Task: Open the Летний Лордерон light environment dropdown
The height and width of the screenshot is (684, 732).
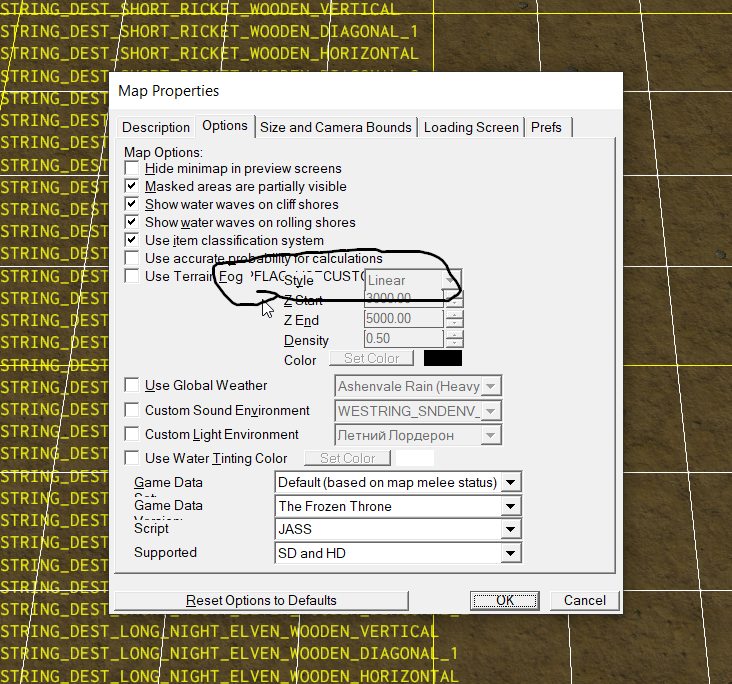Action: click(418, 435)
